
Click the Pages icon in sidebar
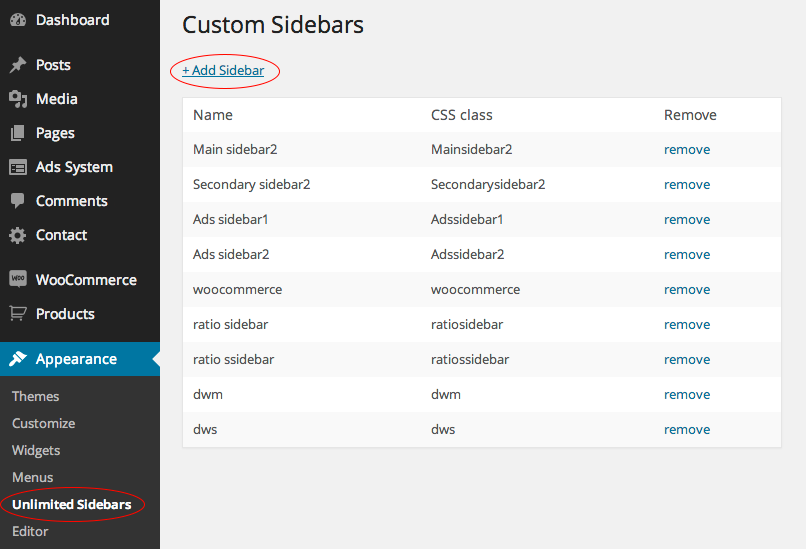[x=18, y=133]
